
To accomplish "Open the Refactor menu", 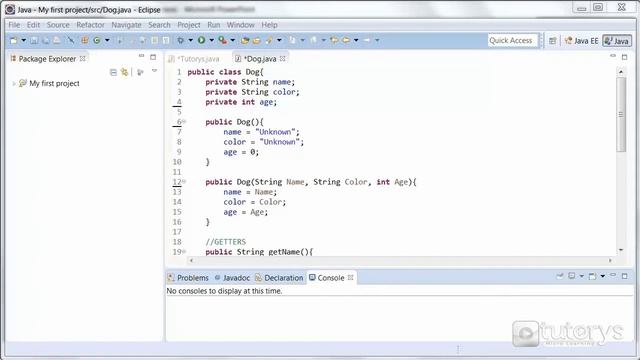I will (90, 25).
